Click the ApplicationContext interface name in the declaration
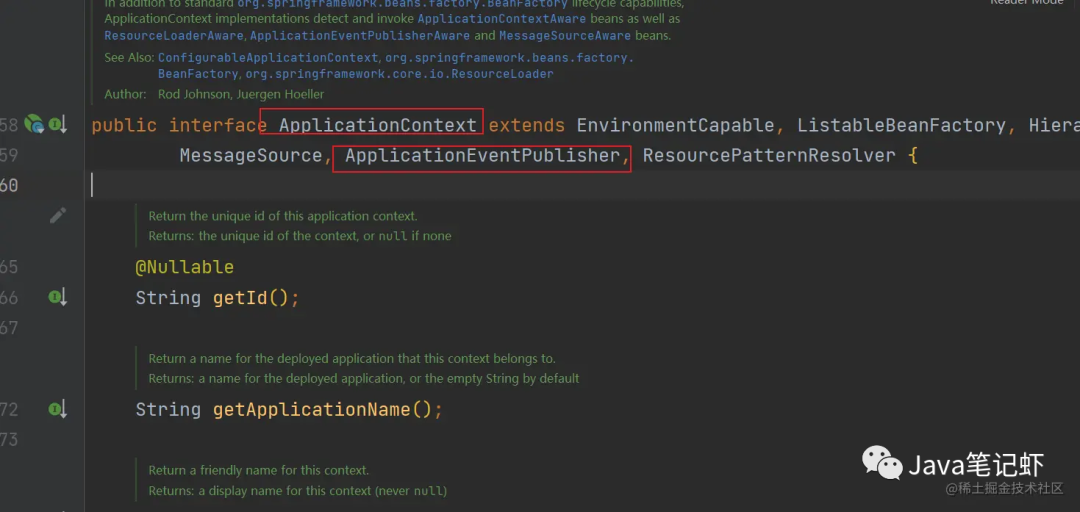1080x512 pixels. pos(377,125)
